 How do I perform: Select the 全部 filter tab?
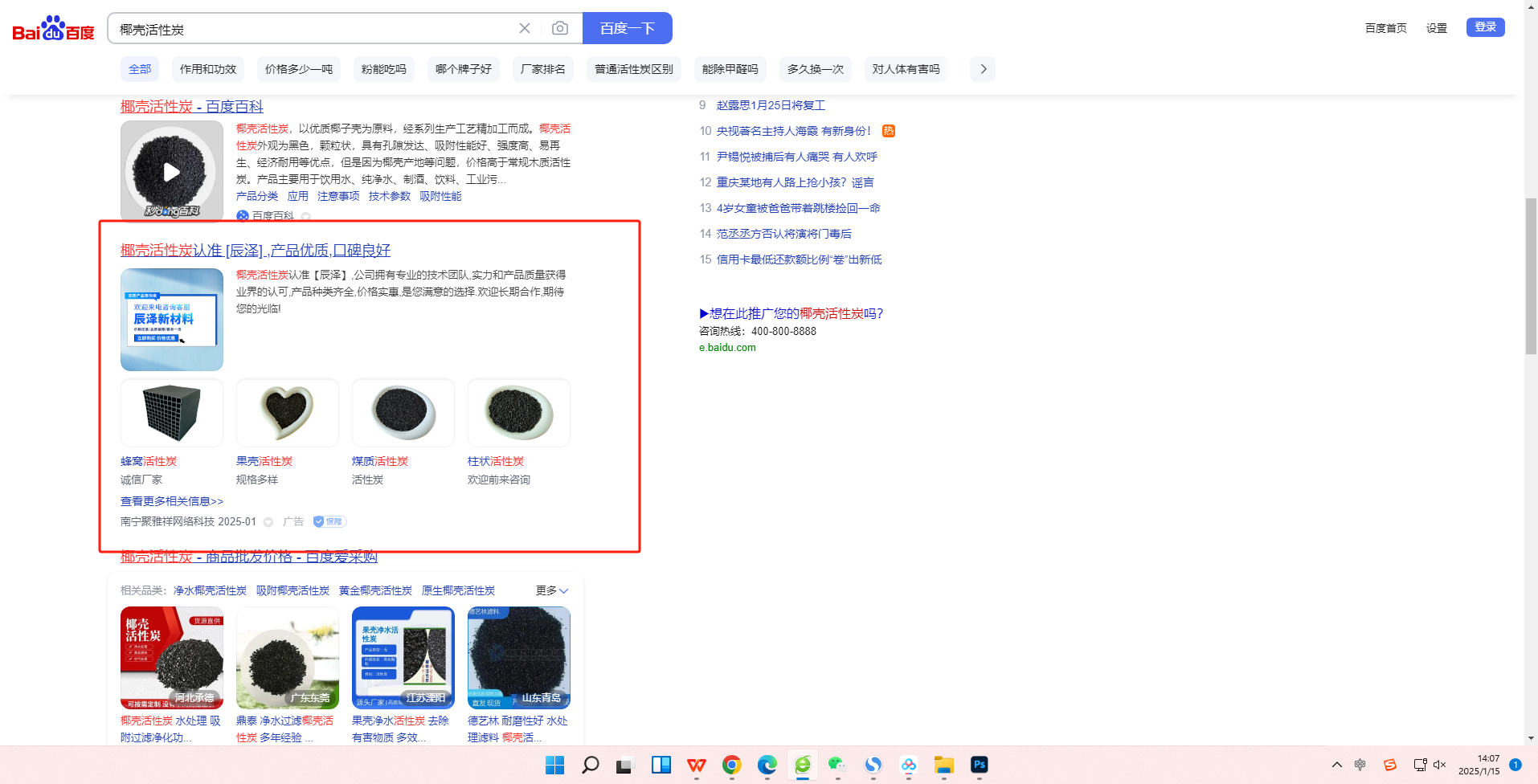(140, 69)
